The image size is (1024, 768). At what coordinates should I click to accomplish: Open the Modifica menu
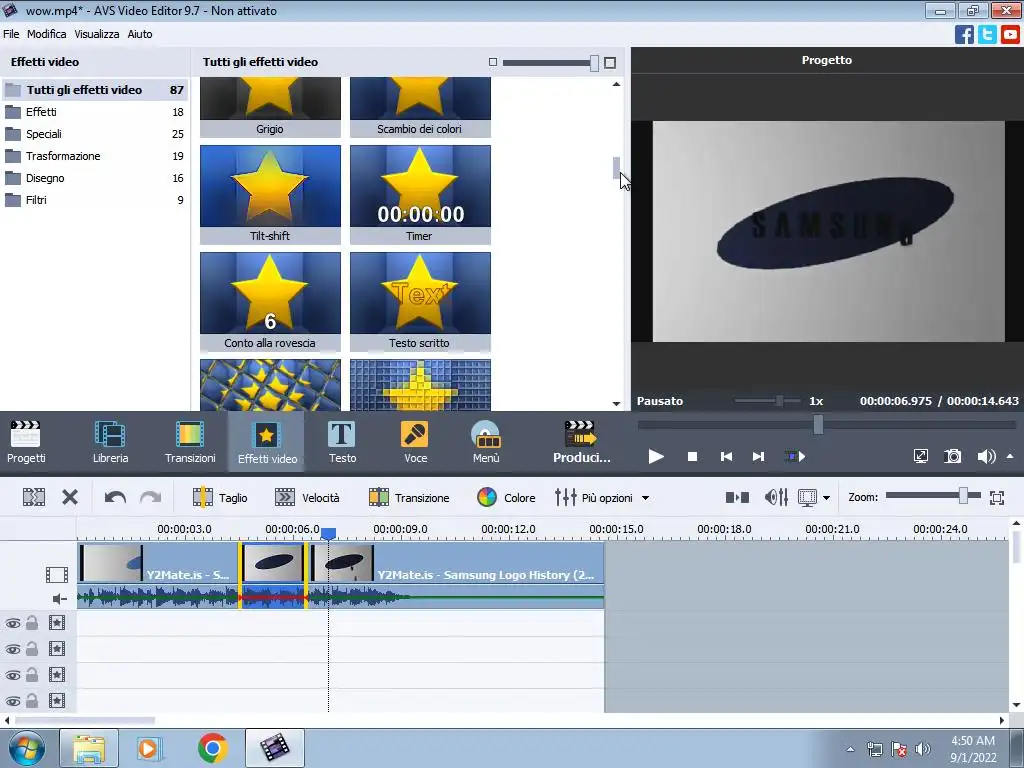pos(46,34)
